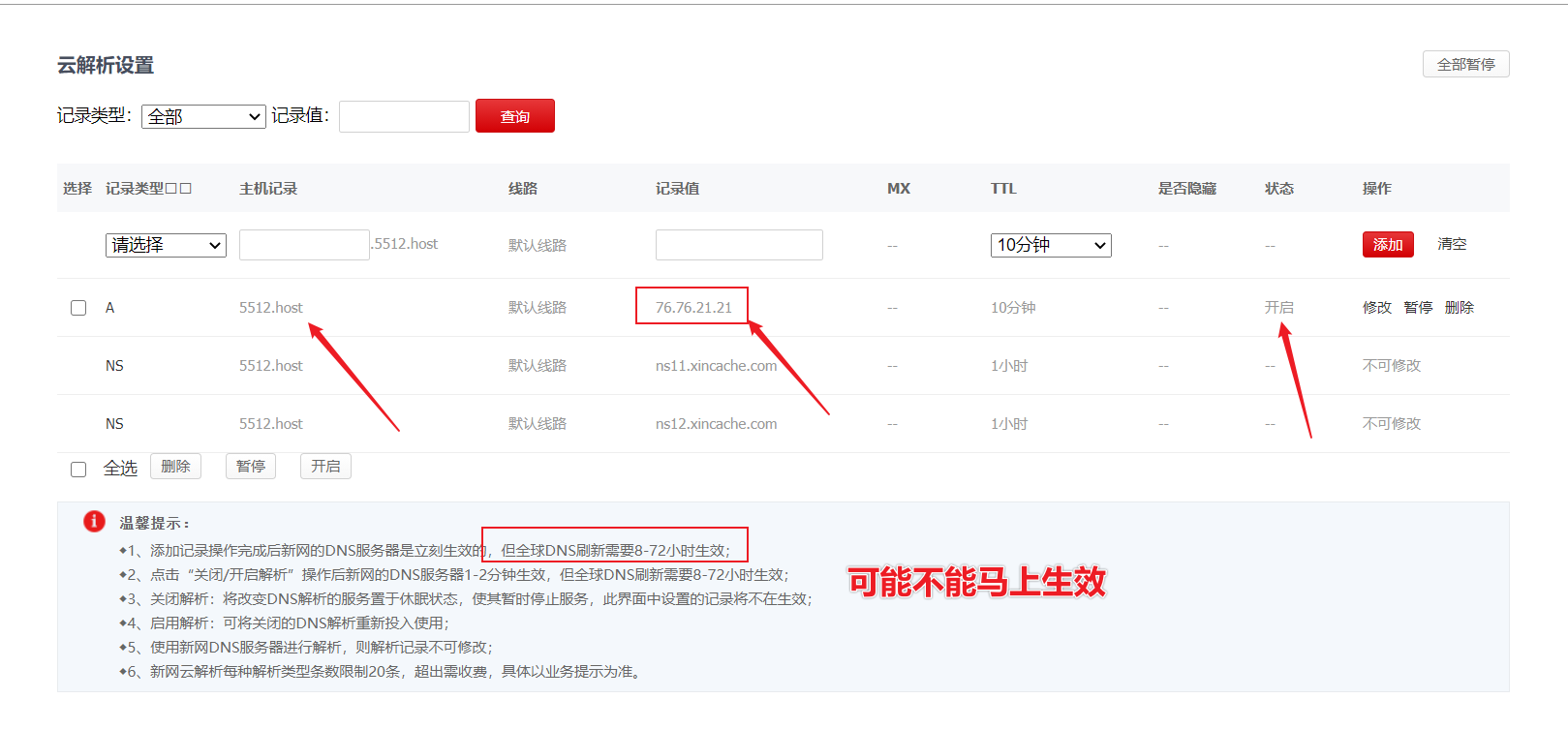Tick the checkbox for the A record row
The image size is (1568, 729).
(78, 308)
